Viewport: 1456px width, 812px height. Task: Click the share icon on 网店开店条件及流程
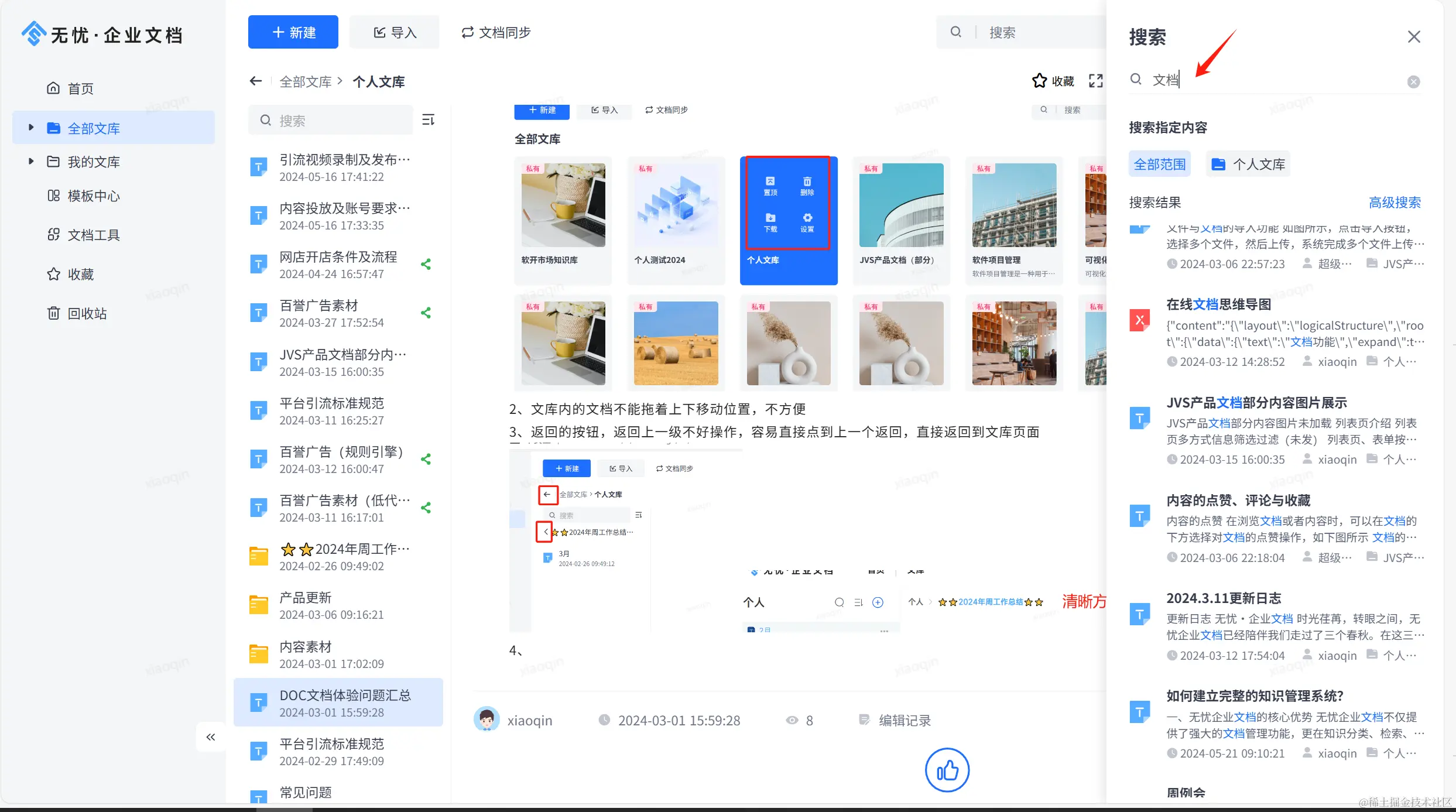coord(426,265)
